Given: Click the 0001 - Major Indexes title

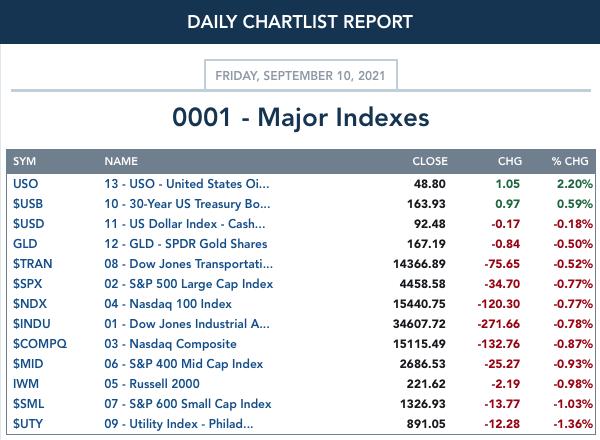Looking at the screenshot, I should point(301,117).
